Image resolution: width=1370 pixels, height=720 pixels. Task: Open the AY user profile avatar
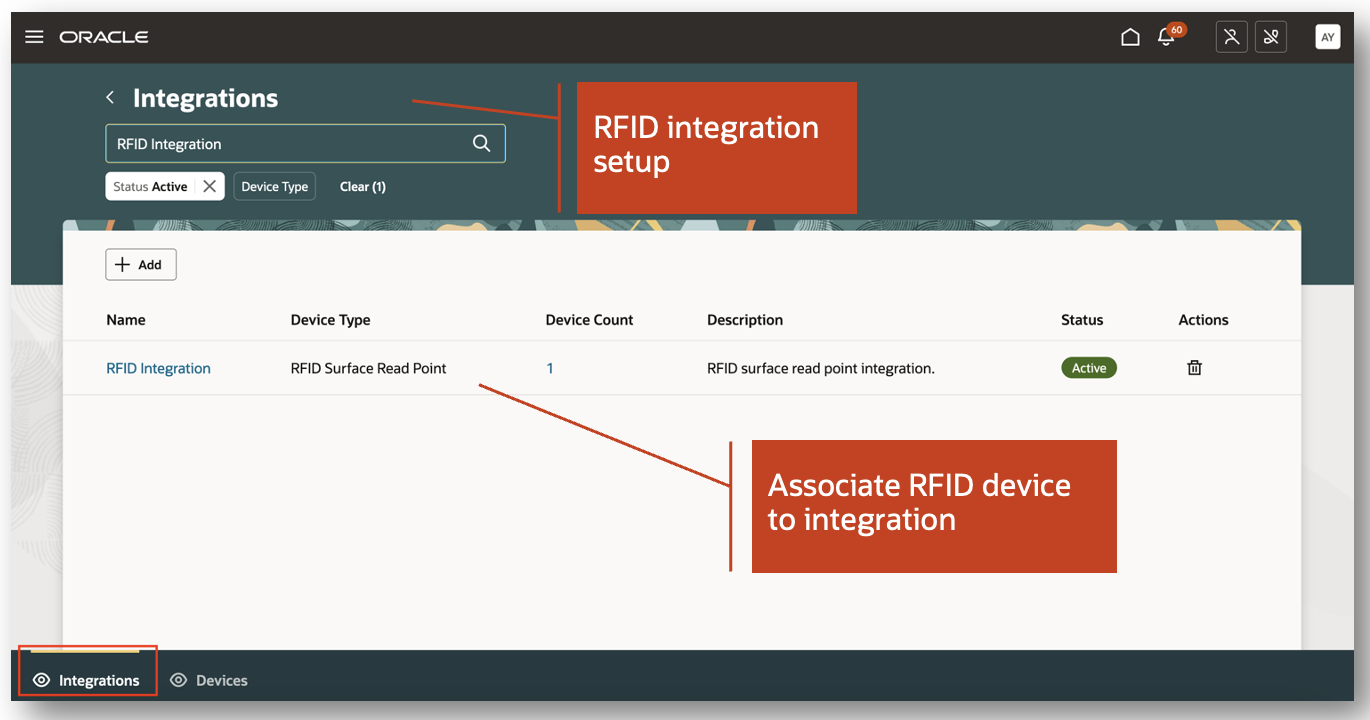[x=1328, y=37]
